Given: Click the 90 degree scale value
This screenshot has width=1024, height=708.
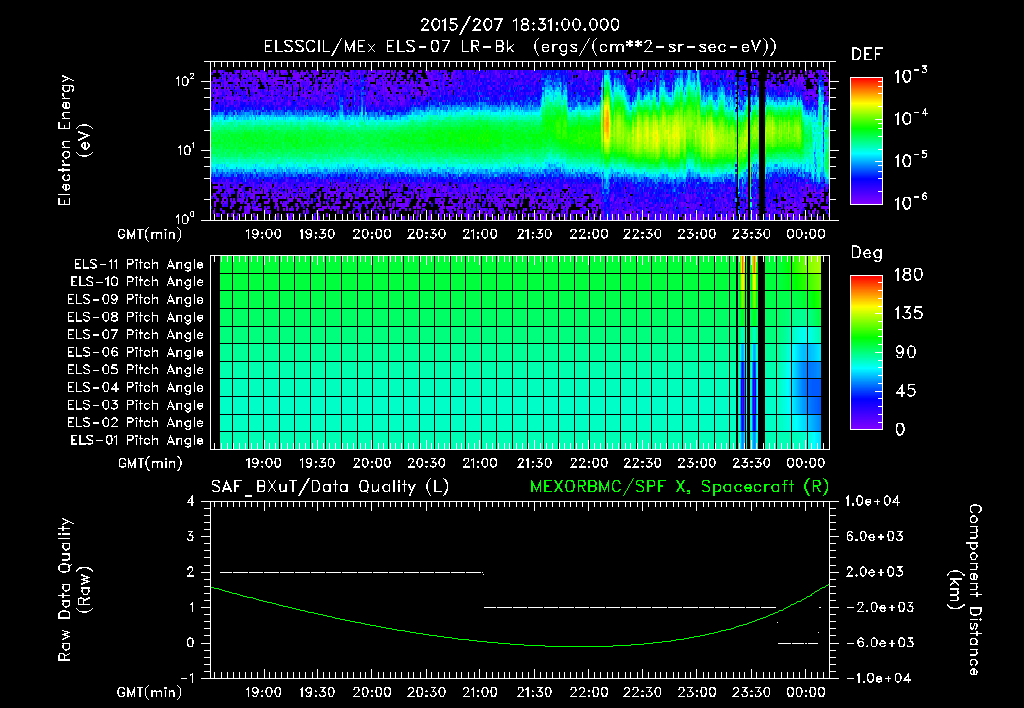Looking at the screenshot, I should pos(906,352).
